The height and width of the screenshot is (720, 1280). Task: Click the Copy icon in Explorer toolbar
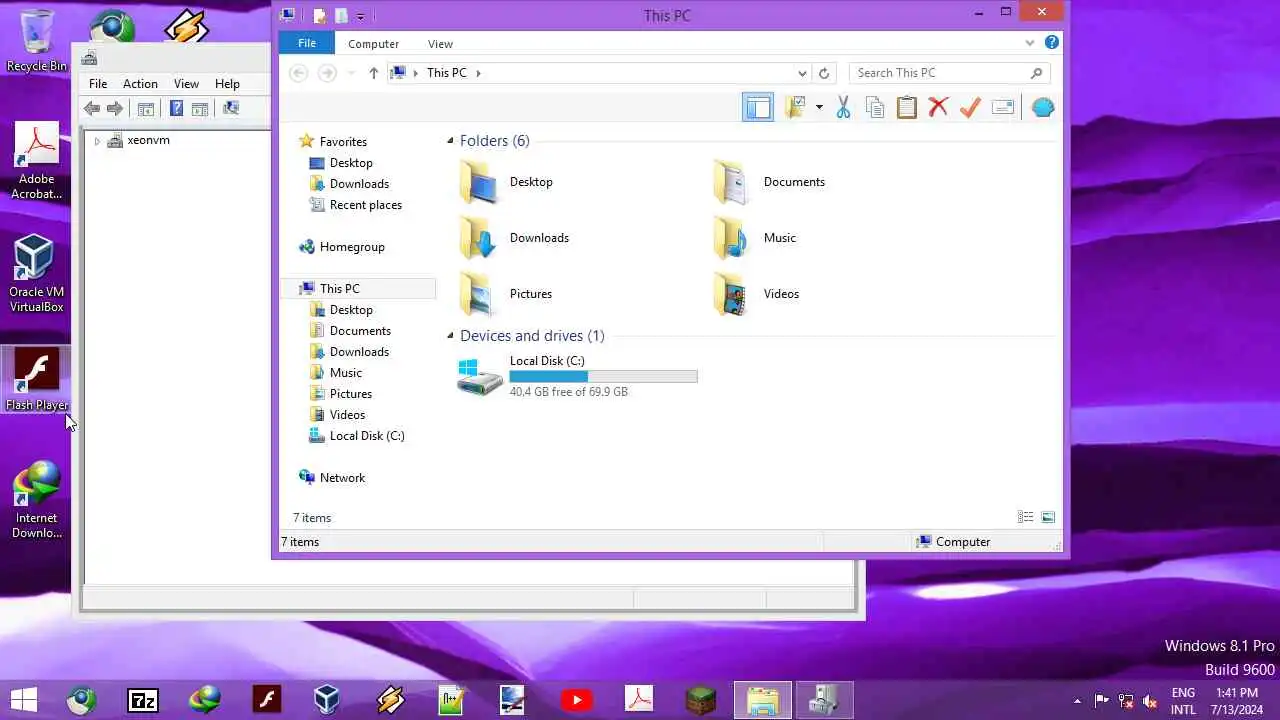(x=875, y=108)
